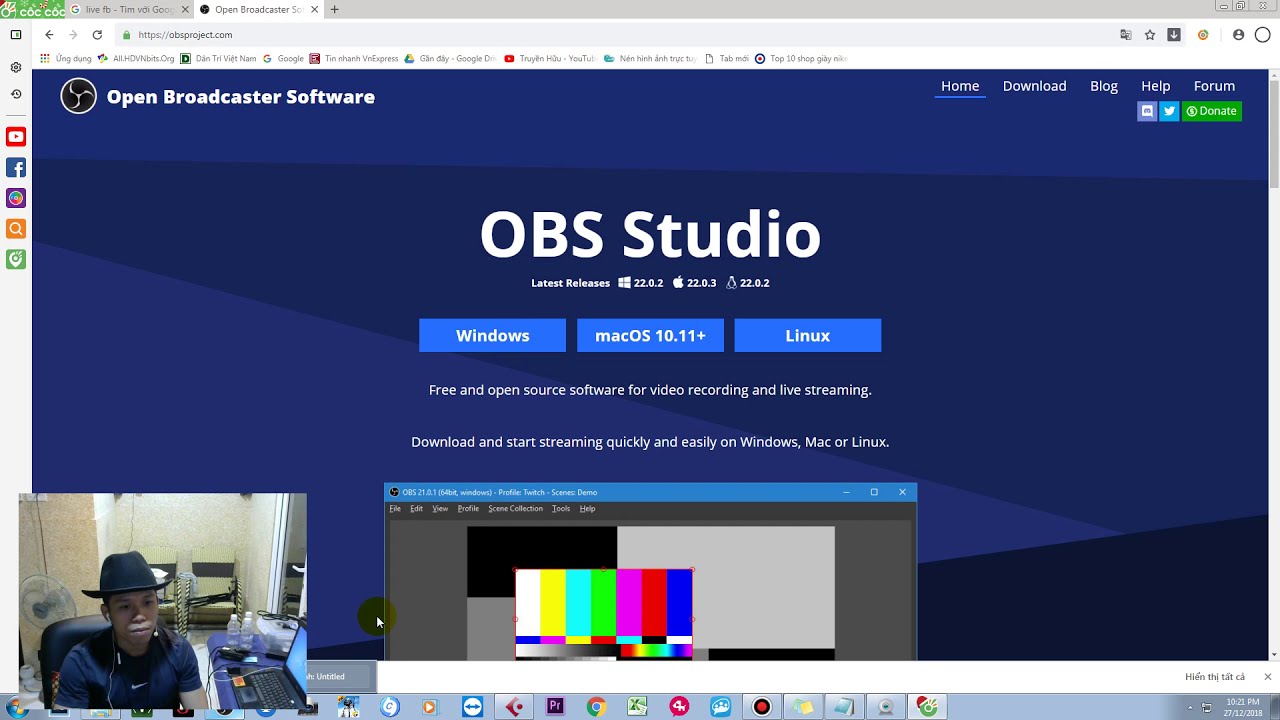
Task: Click the Open Broadcaster Software title link
Action: tap(241, 97)
